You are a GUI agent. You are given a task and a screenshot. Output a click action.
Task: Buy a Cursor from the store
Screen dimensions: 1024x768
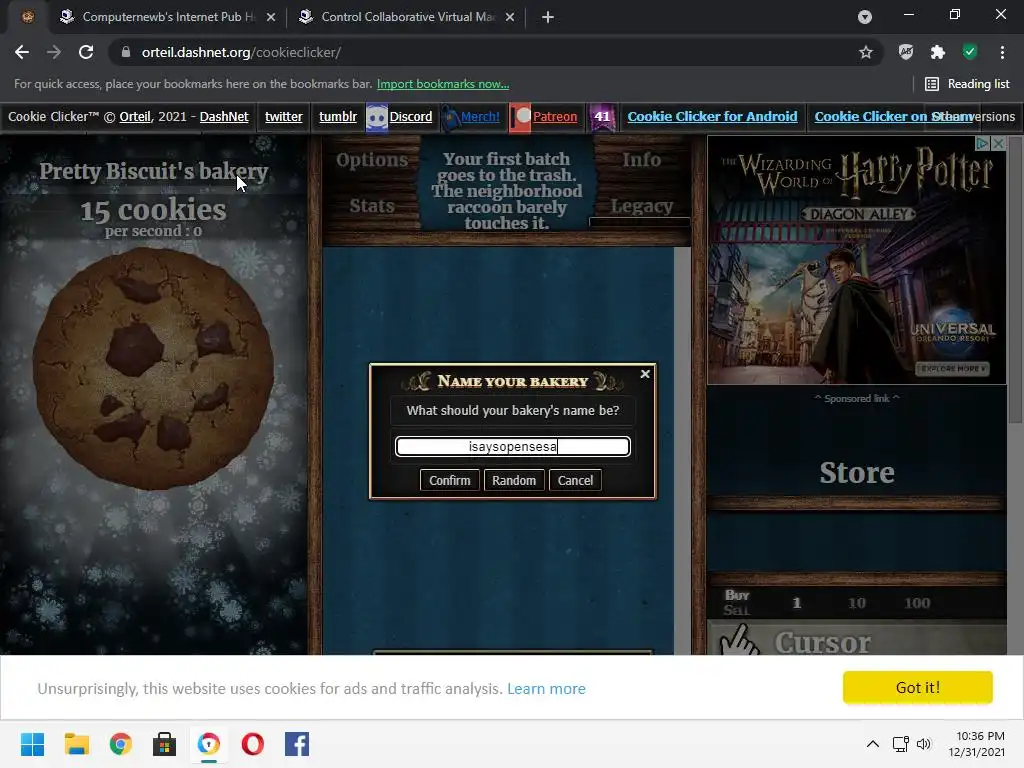[857, 640]
